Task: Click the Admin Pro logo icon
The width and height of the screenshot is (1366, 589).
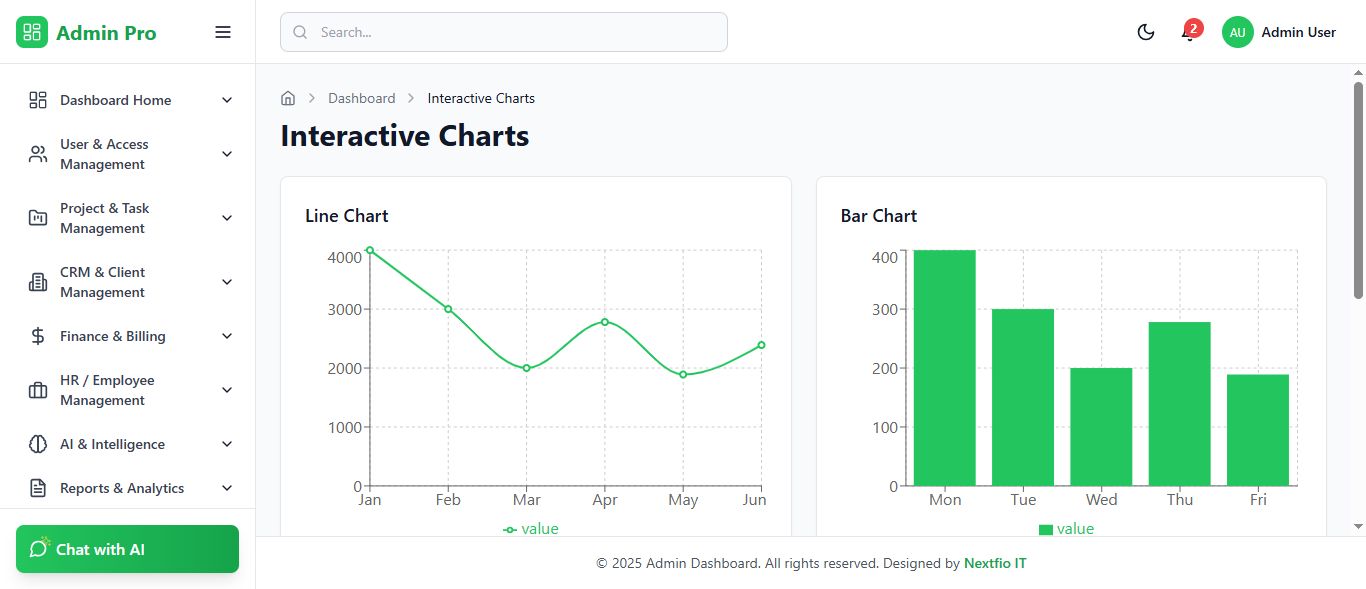Action: [x=32, y=32]
